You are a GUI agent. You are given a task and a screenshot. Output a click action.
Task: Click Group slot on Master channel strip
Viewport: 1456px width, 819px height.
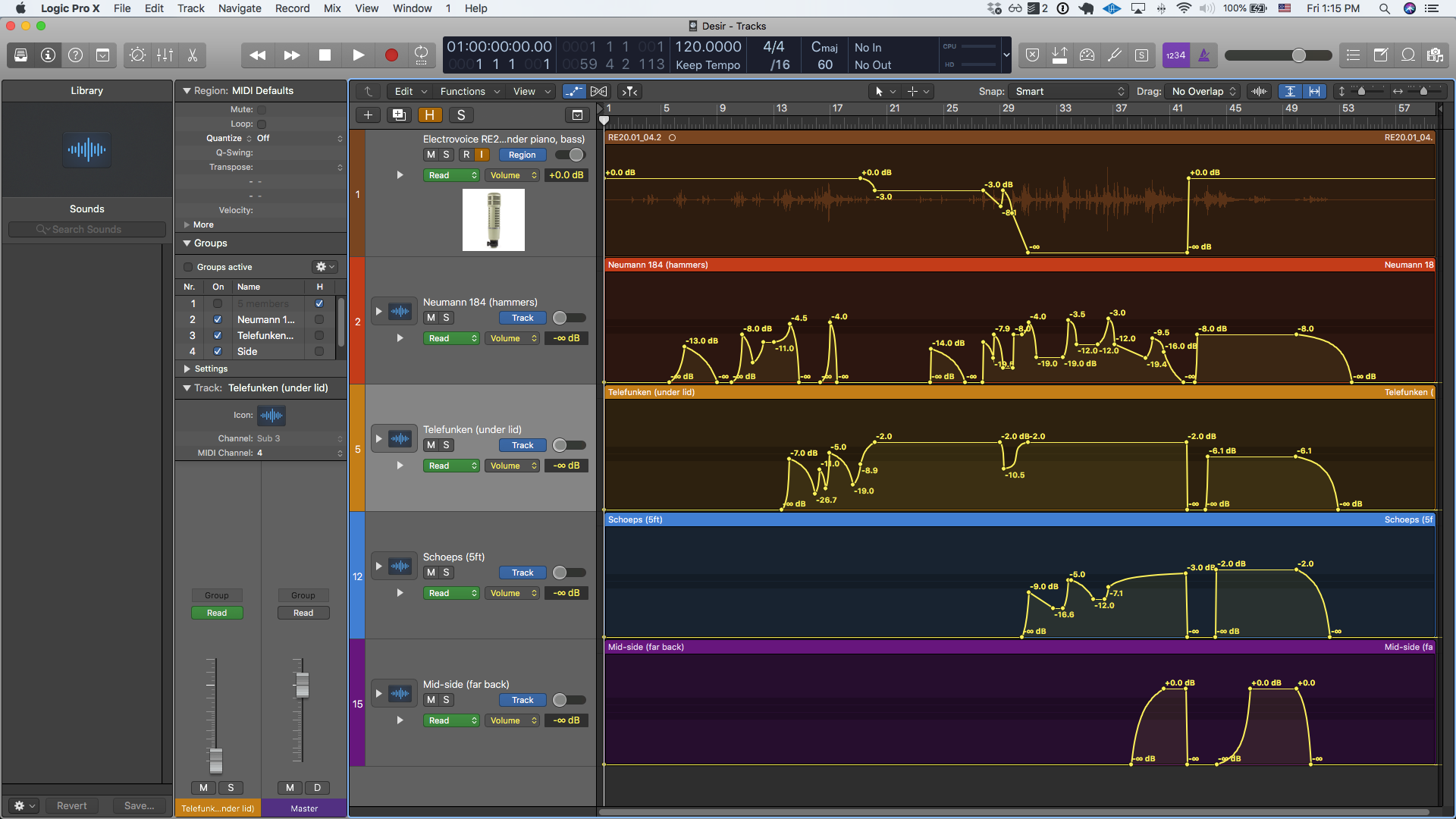[x=303, y=595]
